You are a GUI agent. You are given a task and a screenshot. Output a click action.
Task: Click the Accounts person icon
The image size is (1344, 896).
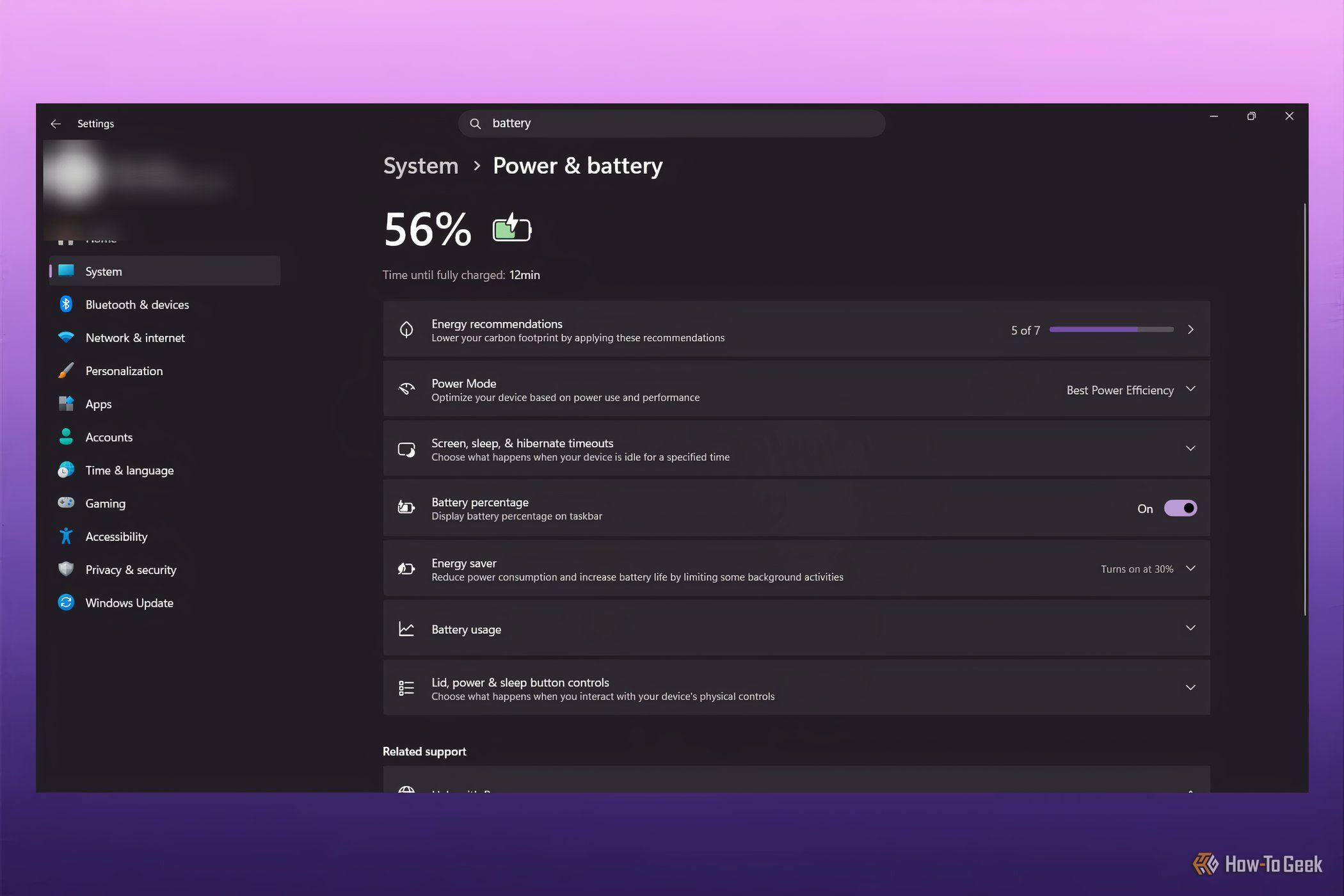click(x=66, y=436)
